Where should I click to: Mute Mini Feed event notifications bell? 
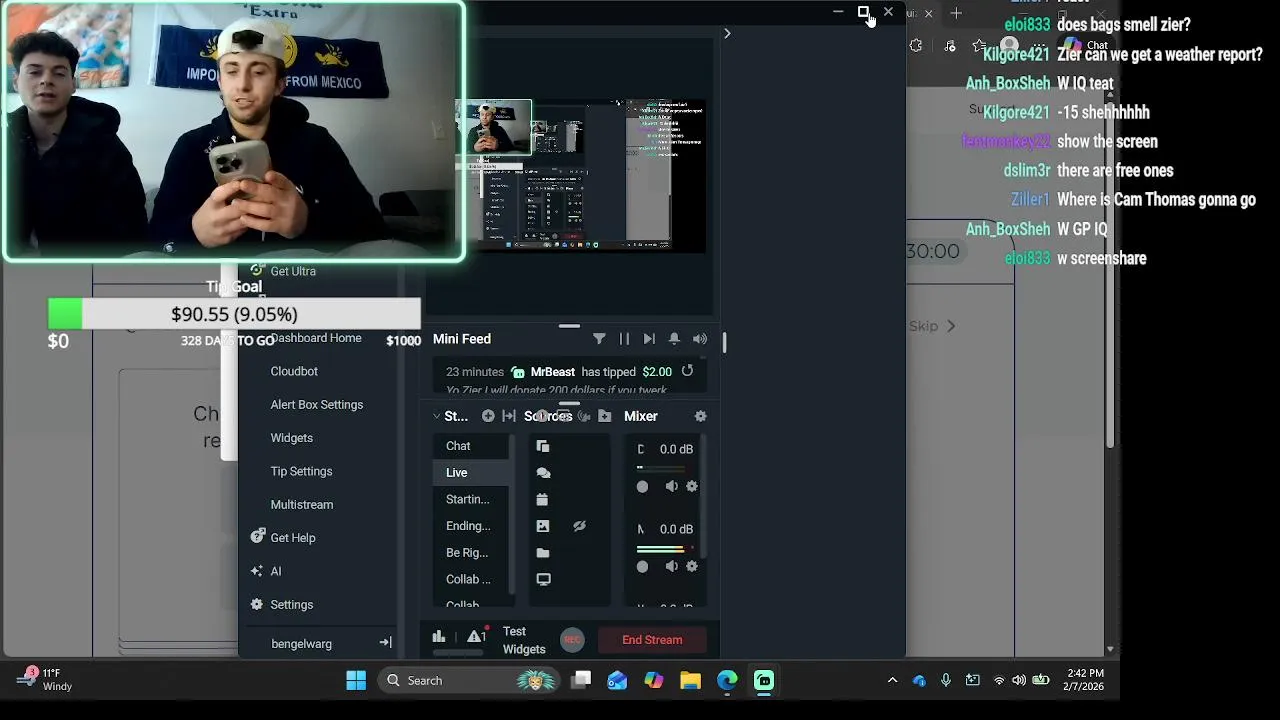tap(674, 339)
